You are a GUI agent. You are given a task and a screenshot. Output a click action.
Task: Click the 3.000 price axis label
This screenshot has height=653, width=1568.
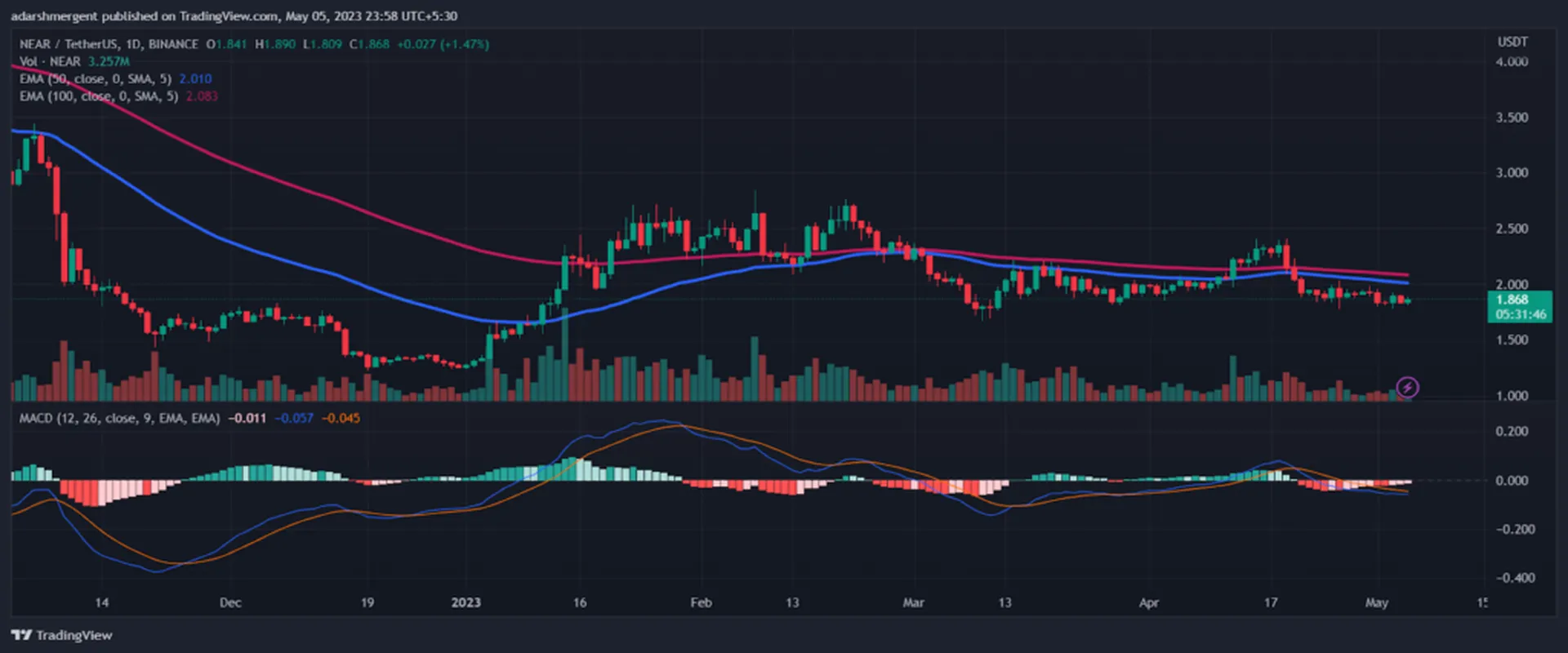(x=1512, y=173)
